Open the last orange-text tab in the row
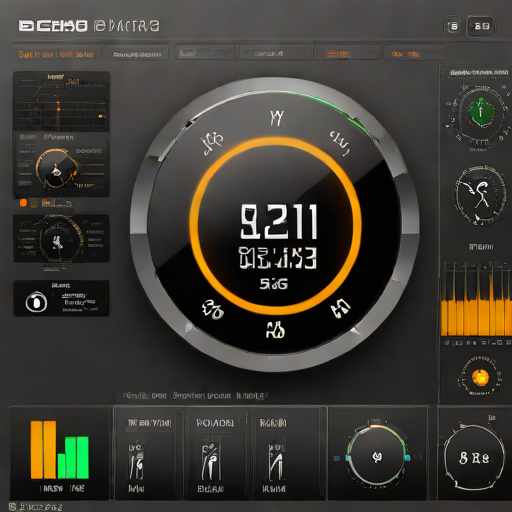Screen dimensions: 512x512 (x=413, y=53)
